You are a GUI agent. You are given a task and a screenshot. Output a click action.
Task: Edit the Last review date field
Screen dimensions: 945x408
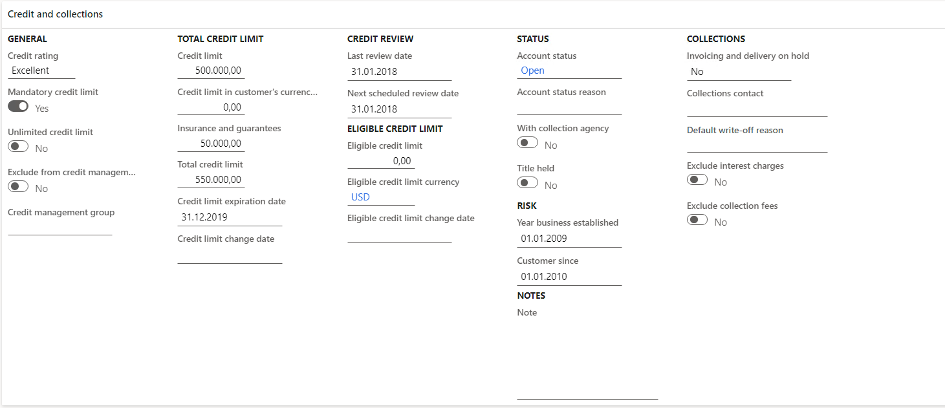point(398,72)
